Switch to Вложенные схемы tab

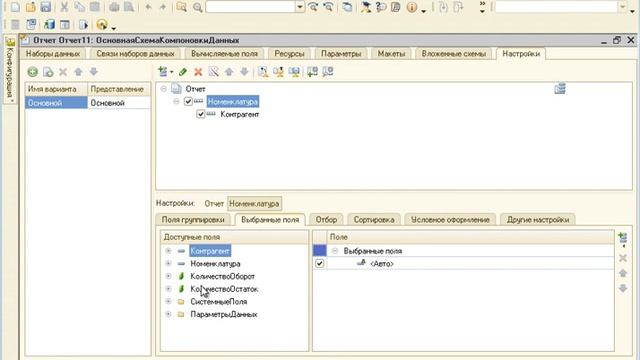click(x=453, y=53)
